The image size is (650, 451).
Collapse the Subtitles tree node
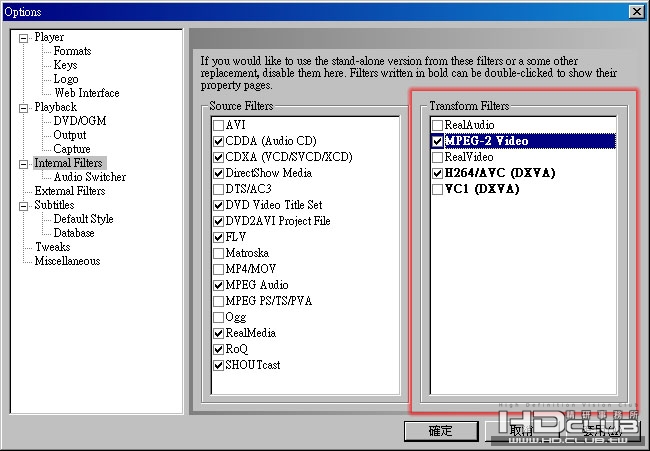point(24,206)
